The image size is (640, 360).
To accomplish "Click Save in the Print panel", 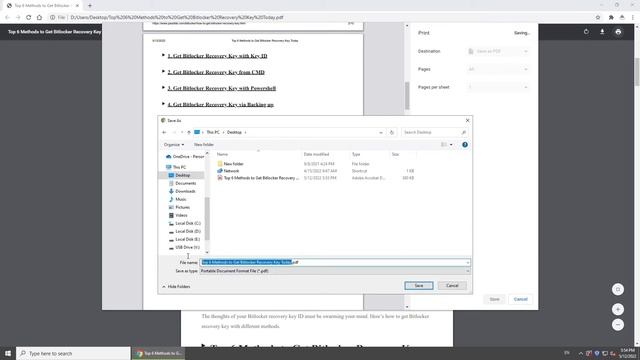I will tap(494, 299).
